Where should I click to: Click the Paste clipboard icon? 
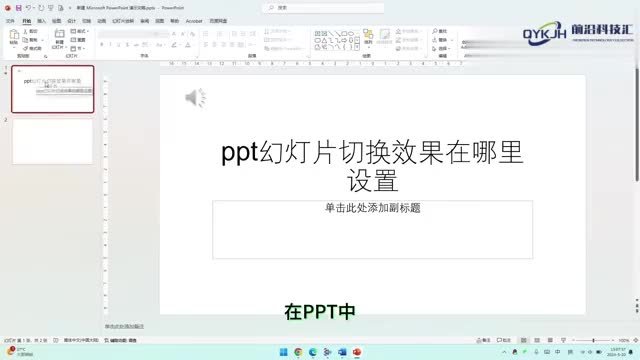pyautogui.click(x=14, y=34)
